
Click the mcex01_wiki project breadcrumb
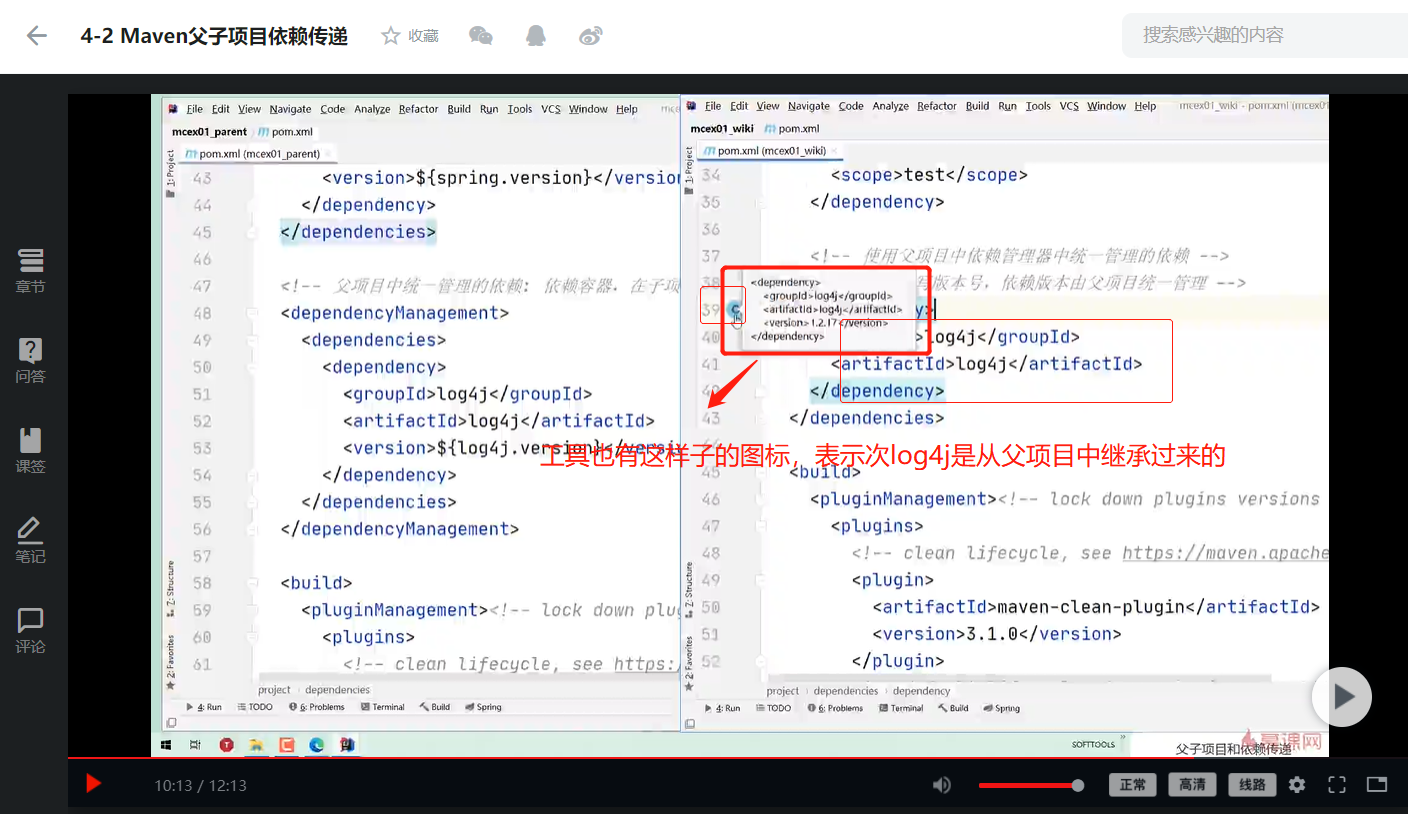click(x=721, y=129)
